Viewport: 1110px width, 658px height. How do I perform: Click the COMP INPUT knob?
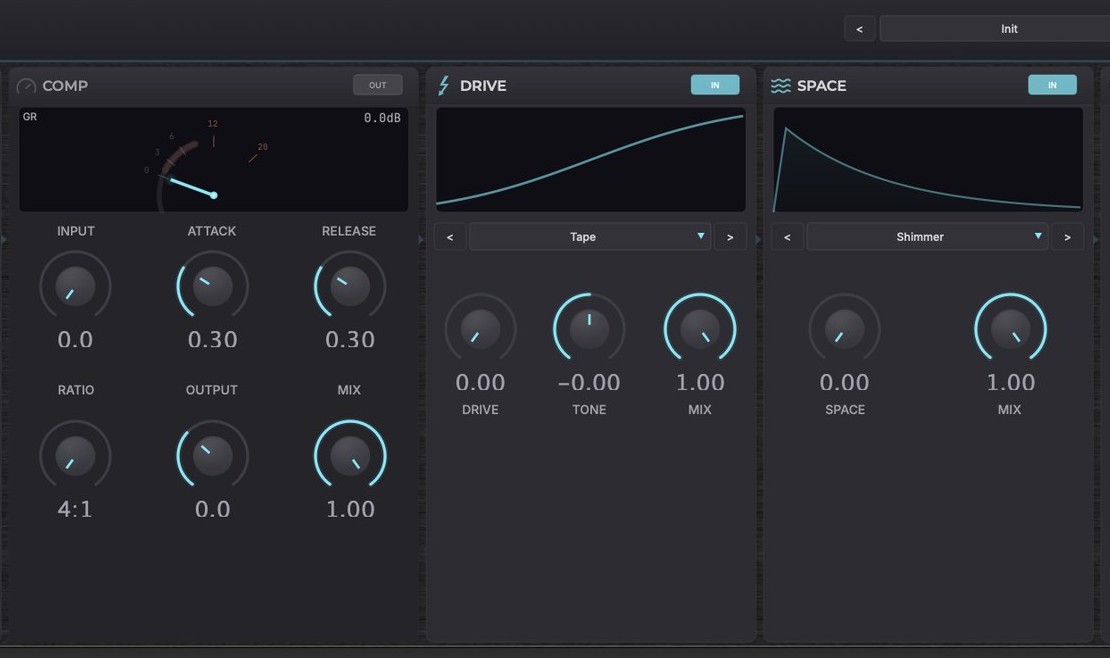coord(75,285)
